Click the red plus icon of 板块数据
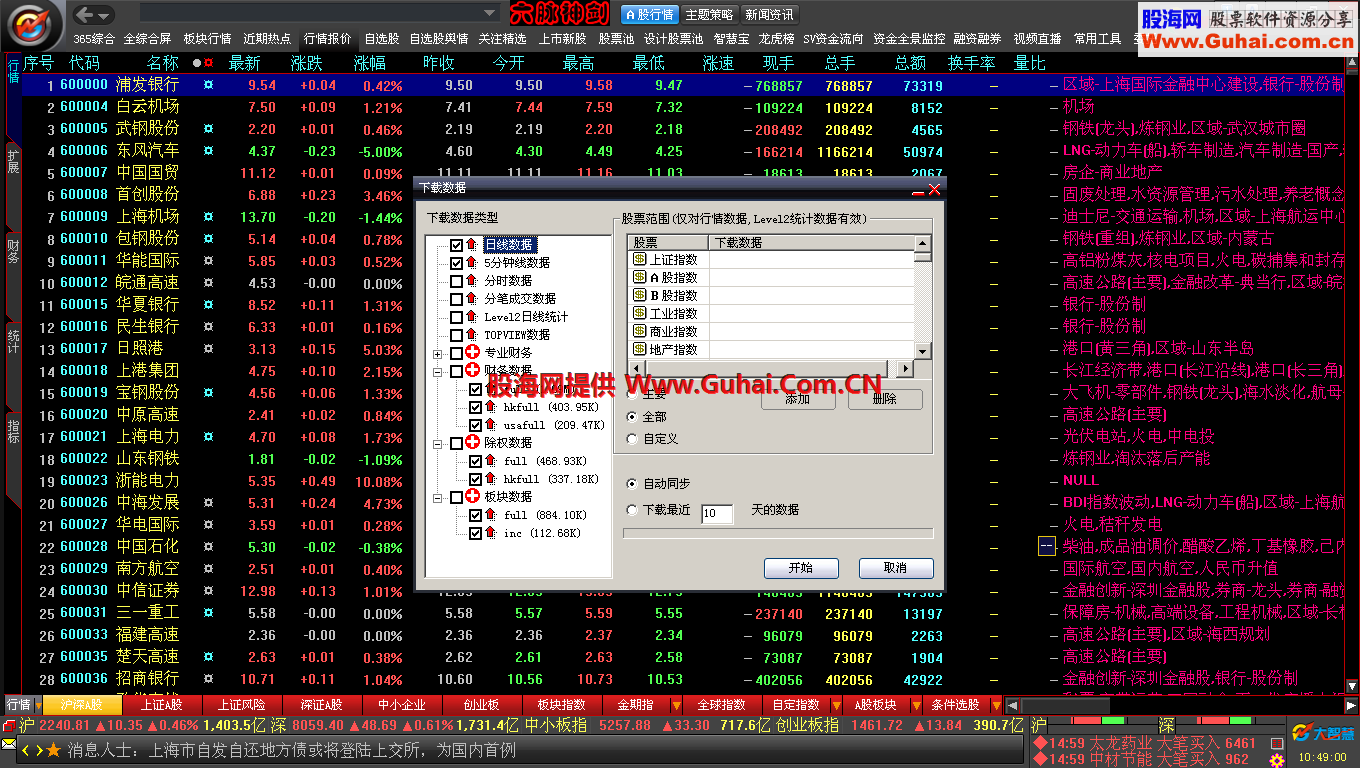This screenshot has height=768, width=1360. point(473,497)
